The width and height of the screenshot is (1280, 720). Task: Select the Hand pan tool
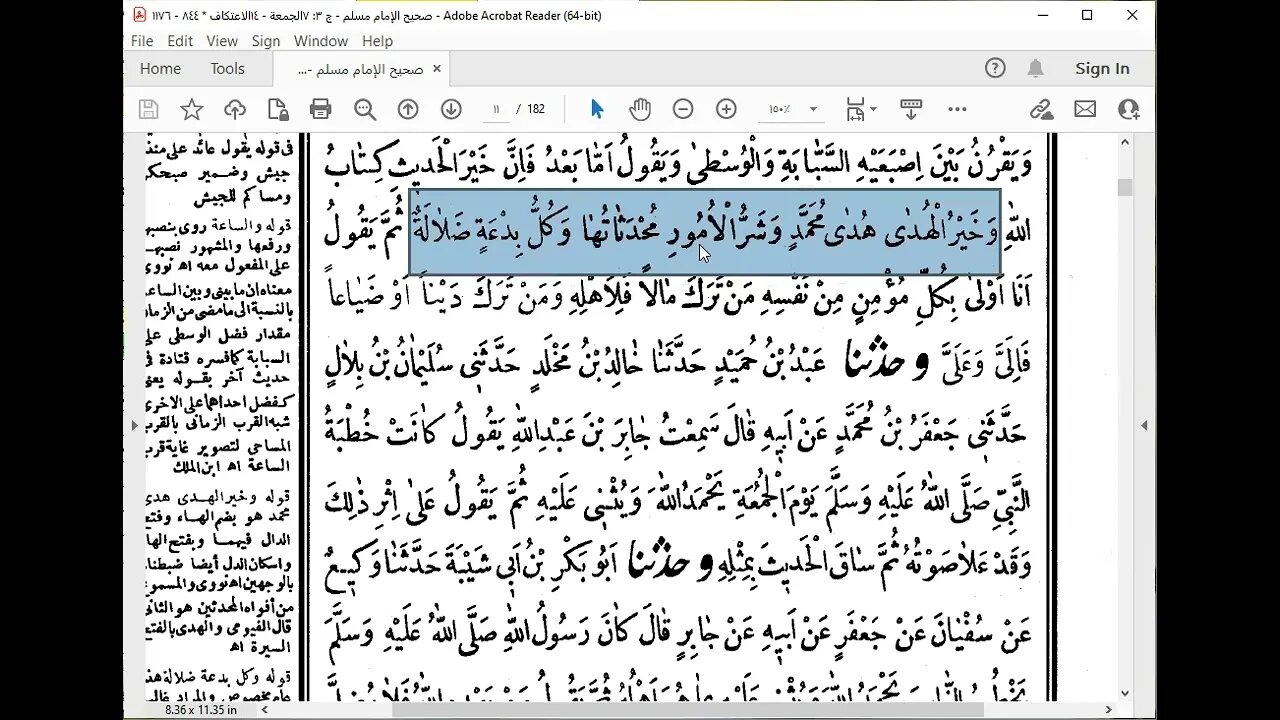coord(640,109)
